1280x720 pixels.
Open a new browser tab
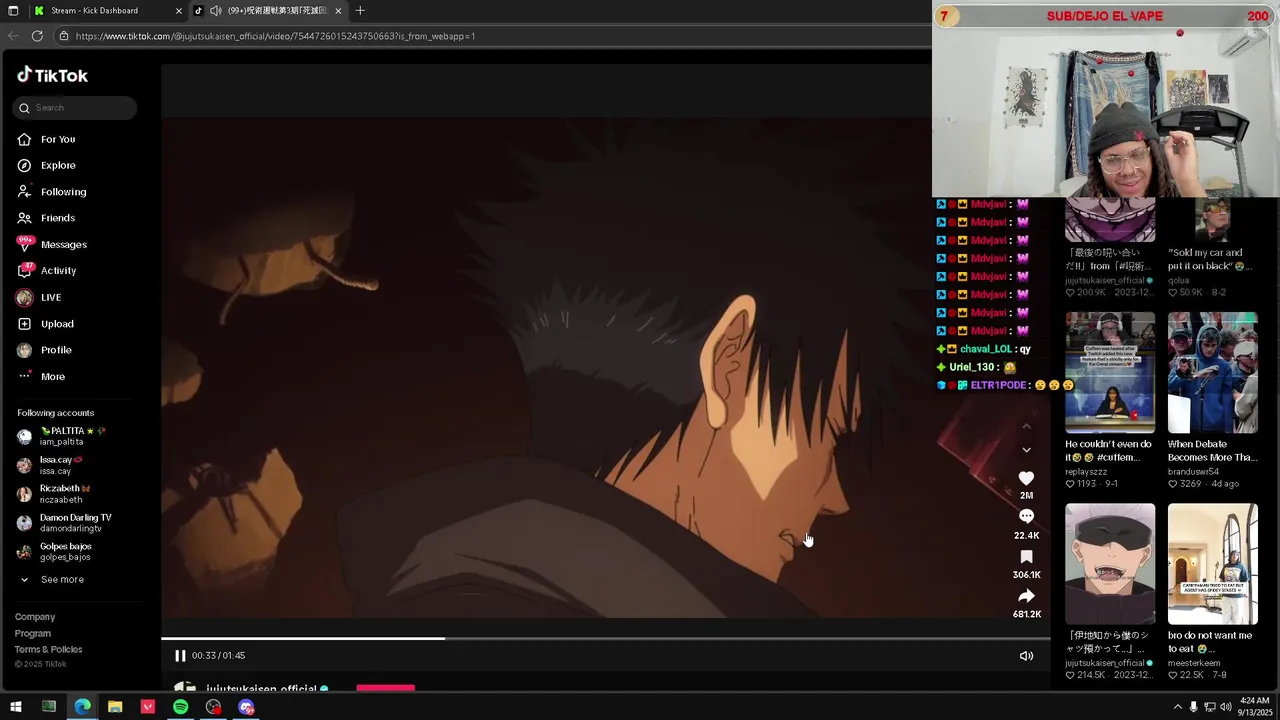click(x=360, y=11)
